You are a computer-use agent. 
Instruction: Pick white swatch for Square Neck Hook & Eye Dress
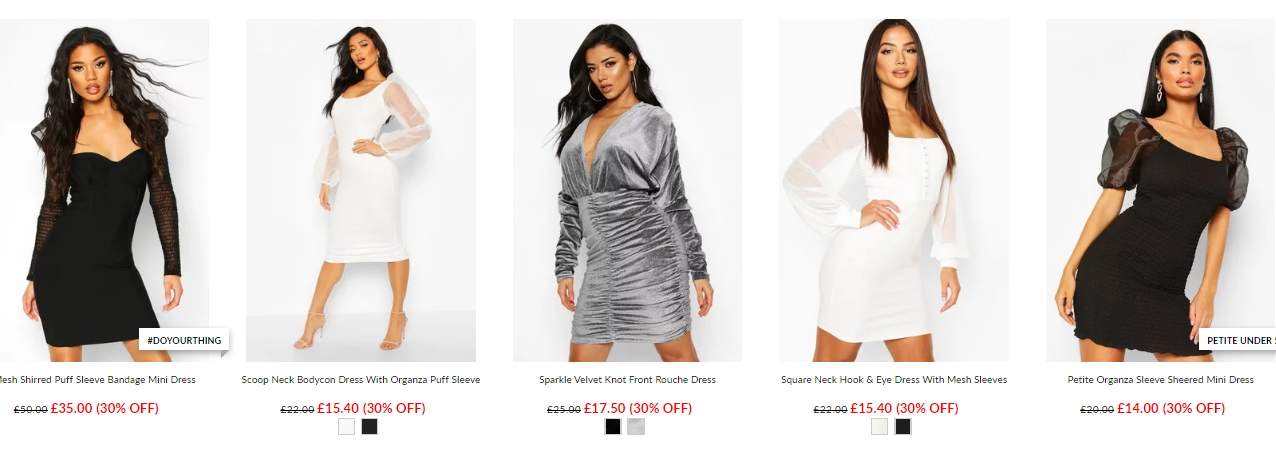pos(880,427)
